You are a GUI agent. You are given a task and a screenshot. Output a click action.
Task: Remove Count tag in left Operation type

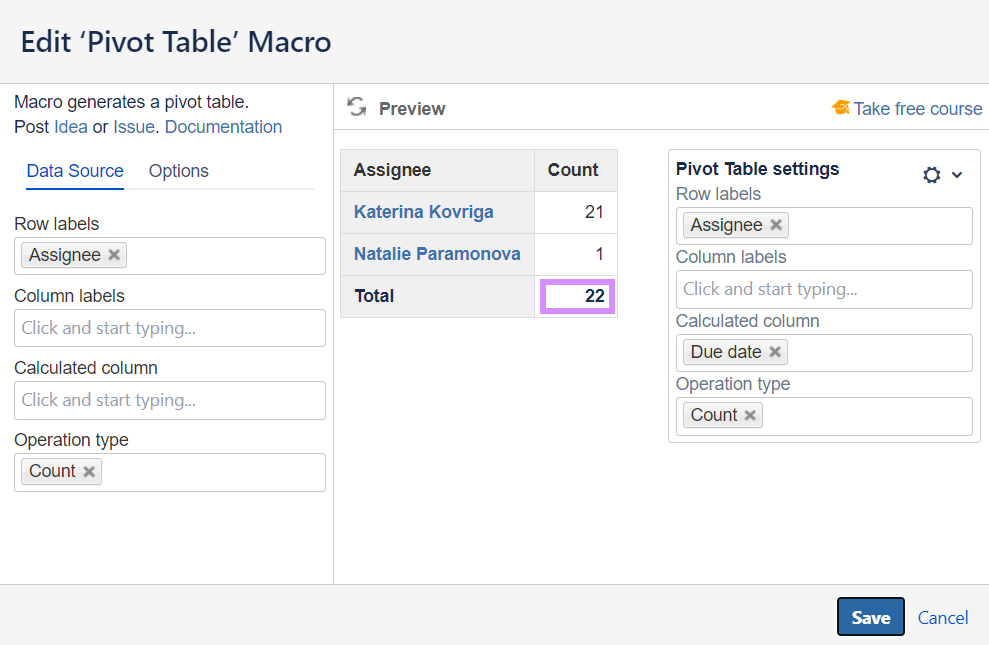(89, 471)
